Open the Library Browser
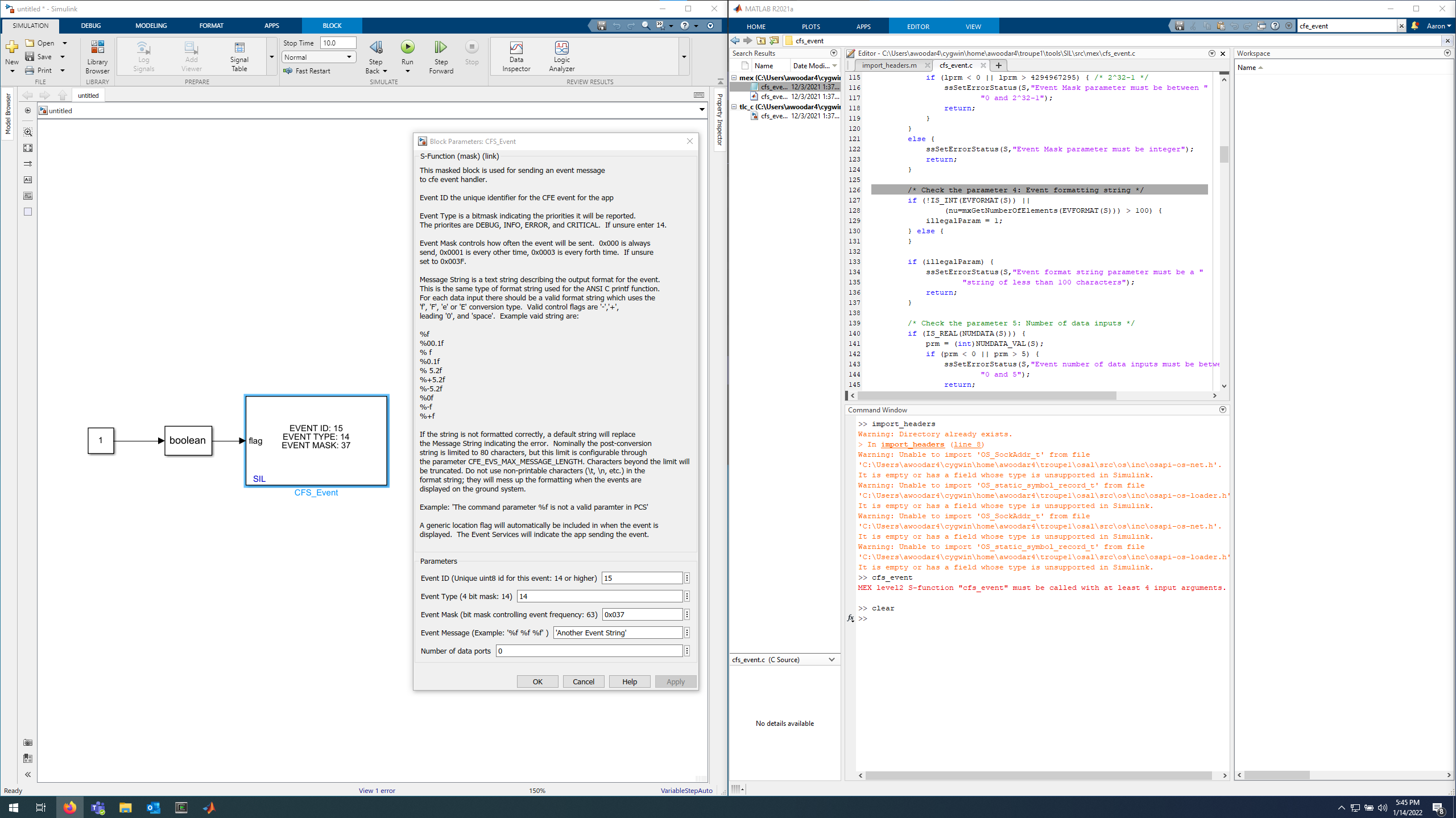Screen dimensions: 1456x818 pyautogui.click(x=97, y=55)
